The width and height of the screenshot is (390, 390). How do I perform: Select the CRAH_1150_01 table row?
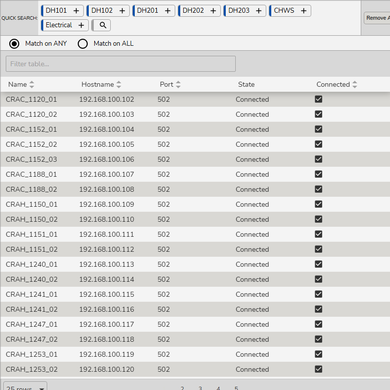coord(195,204)
